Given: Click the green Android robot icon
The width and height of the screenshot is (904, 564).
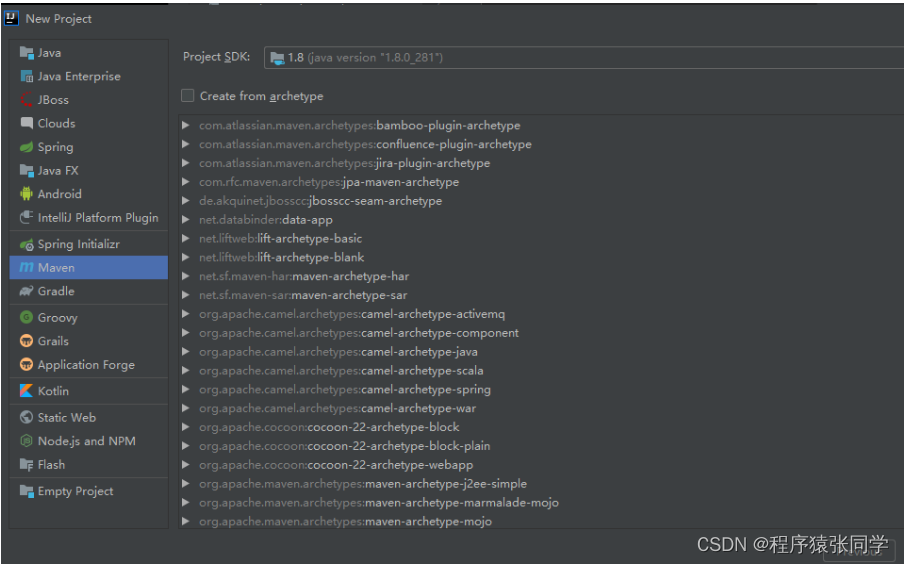Looking at the screenshot, I should (x=27, y=194).
